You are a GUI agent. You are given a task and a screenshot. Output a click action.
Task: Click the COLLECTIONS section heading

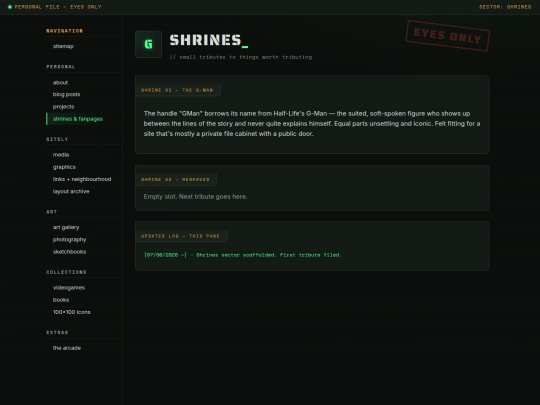pyautogui.click(x=66, y=272)
